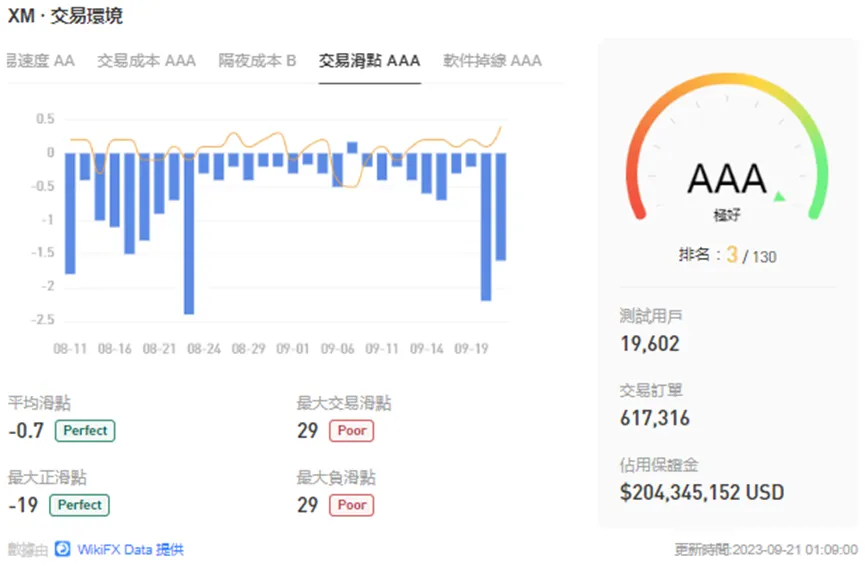Click the 29 value under 最大負滑點
This screenshot has height=567, width=865.
(307, 505)
